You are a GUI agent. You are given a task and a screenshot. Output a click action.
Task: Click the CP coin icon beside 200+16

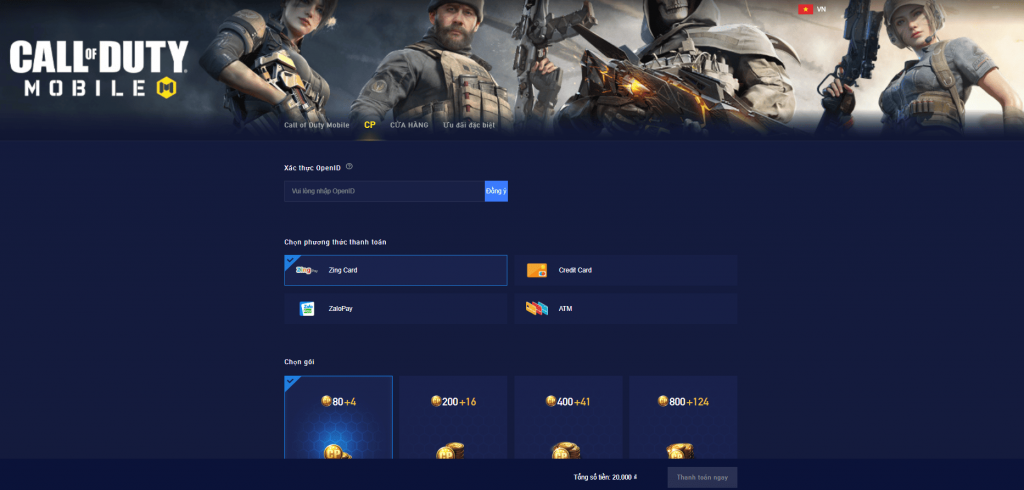coord(436,401)
